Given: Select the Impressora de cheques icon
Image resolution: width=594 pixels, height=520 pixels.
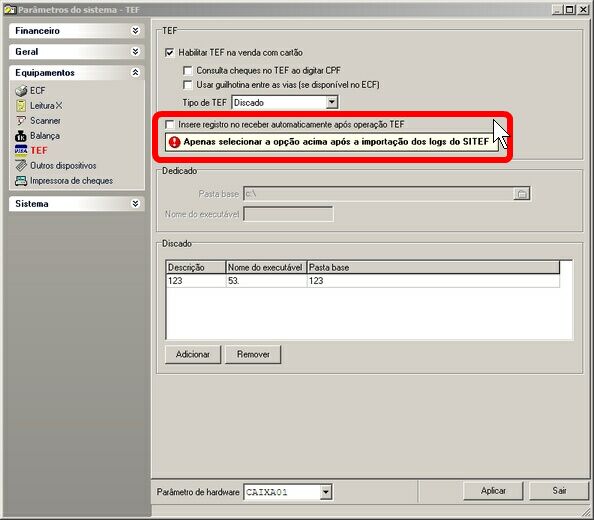Looking at the screenshot, I should [21, 181].
